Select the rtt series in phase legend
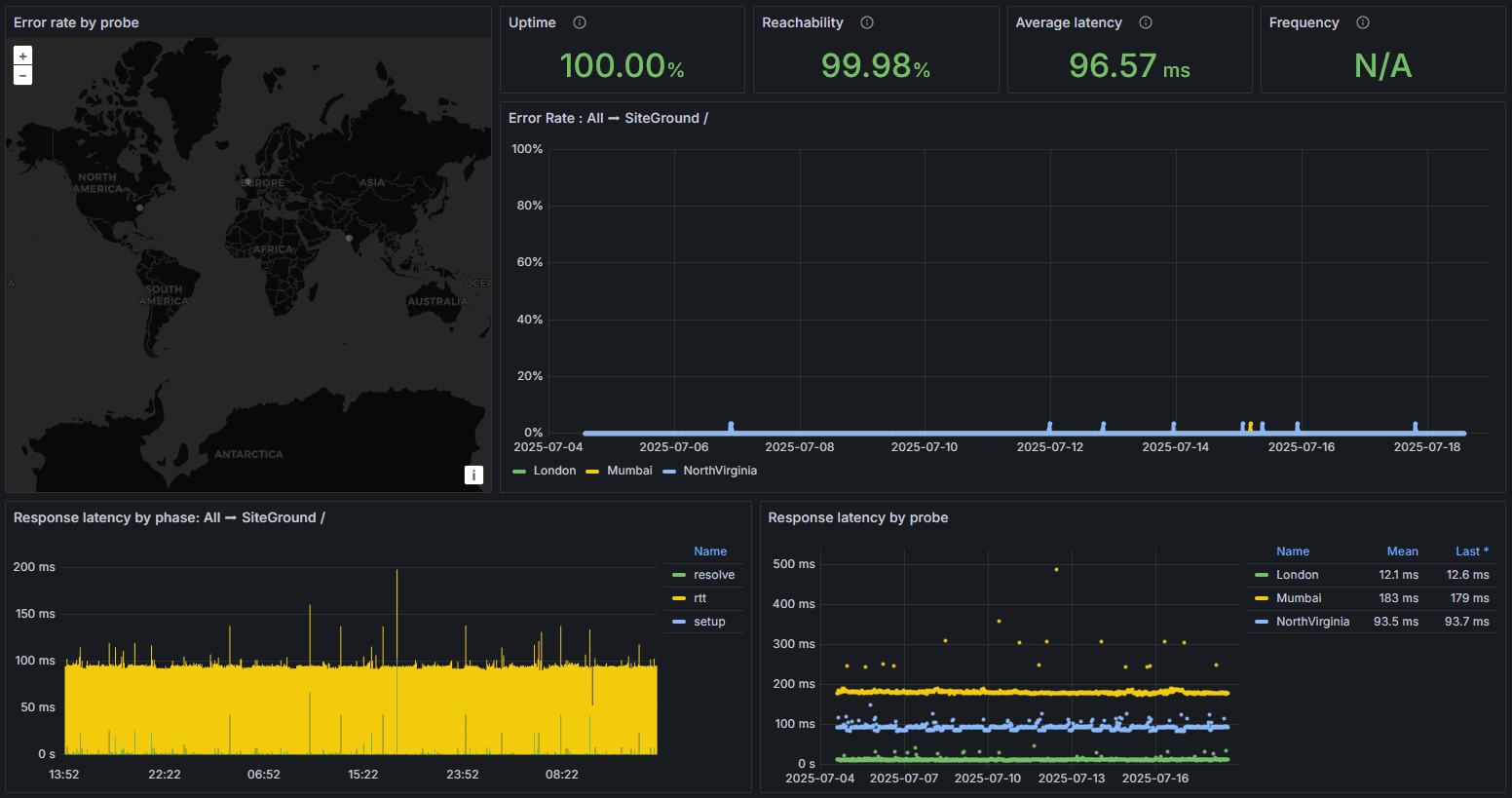The image size is (1512, 798). 699,598
